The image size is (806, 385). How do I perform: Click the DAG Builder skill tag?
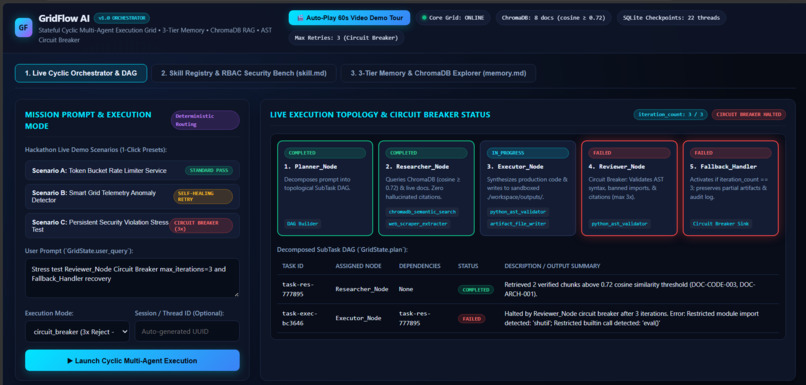coord(303,224)
